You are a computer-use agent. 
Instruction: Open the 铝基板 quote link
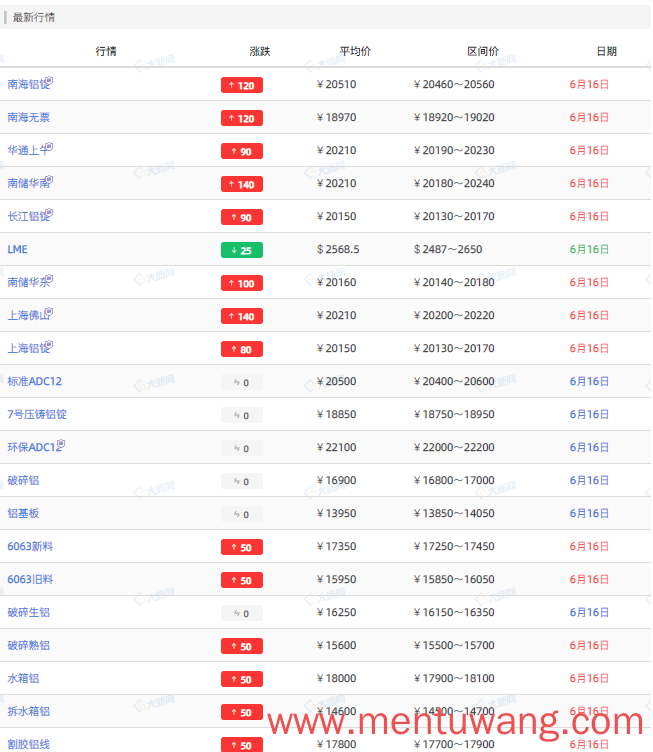click(23, 514)
